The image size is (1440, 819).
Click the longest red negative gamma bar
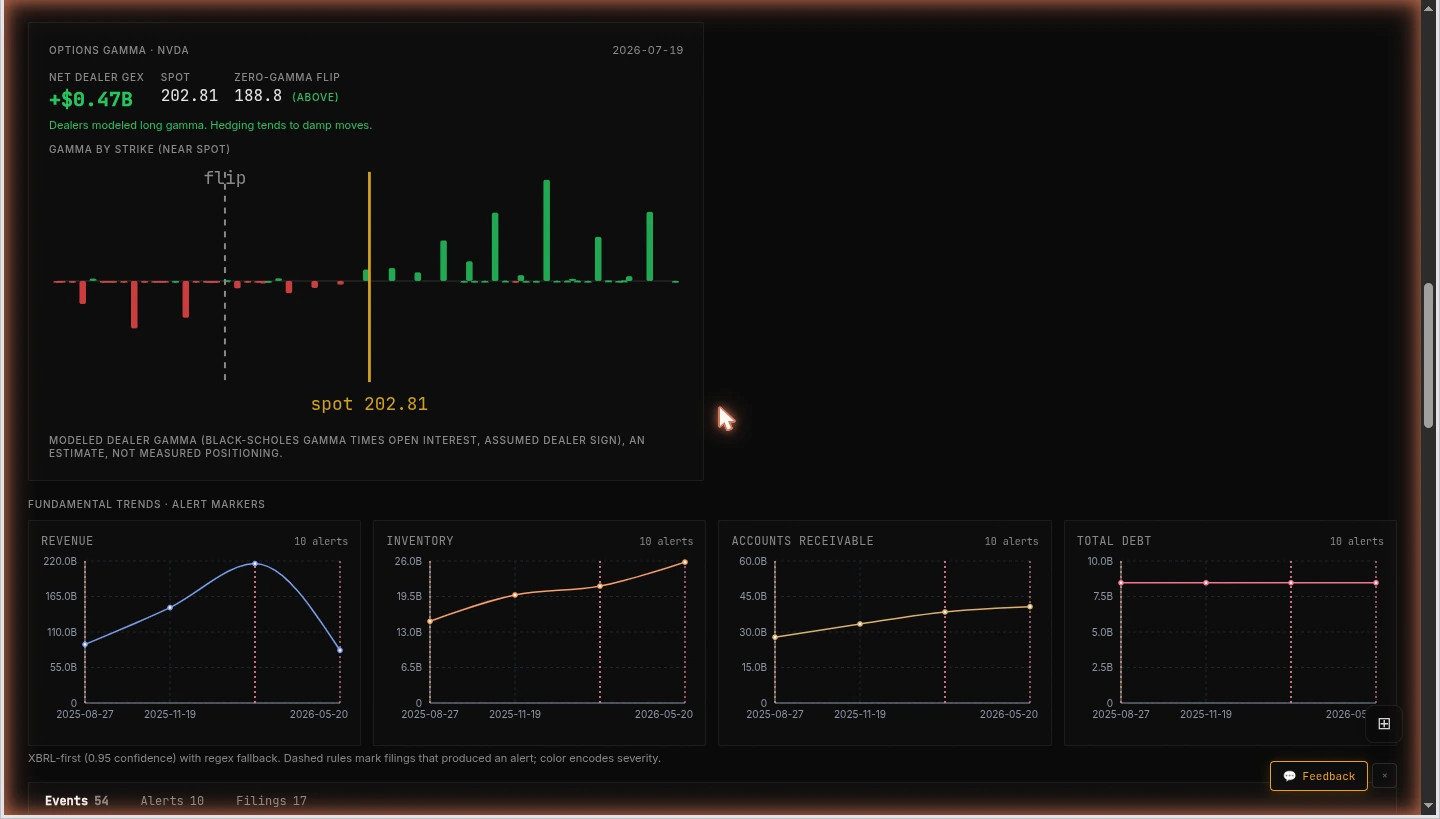click(134, 305)
